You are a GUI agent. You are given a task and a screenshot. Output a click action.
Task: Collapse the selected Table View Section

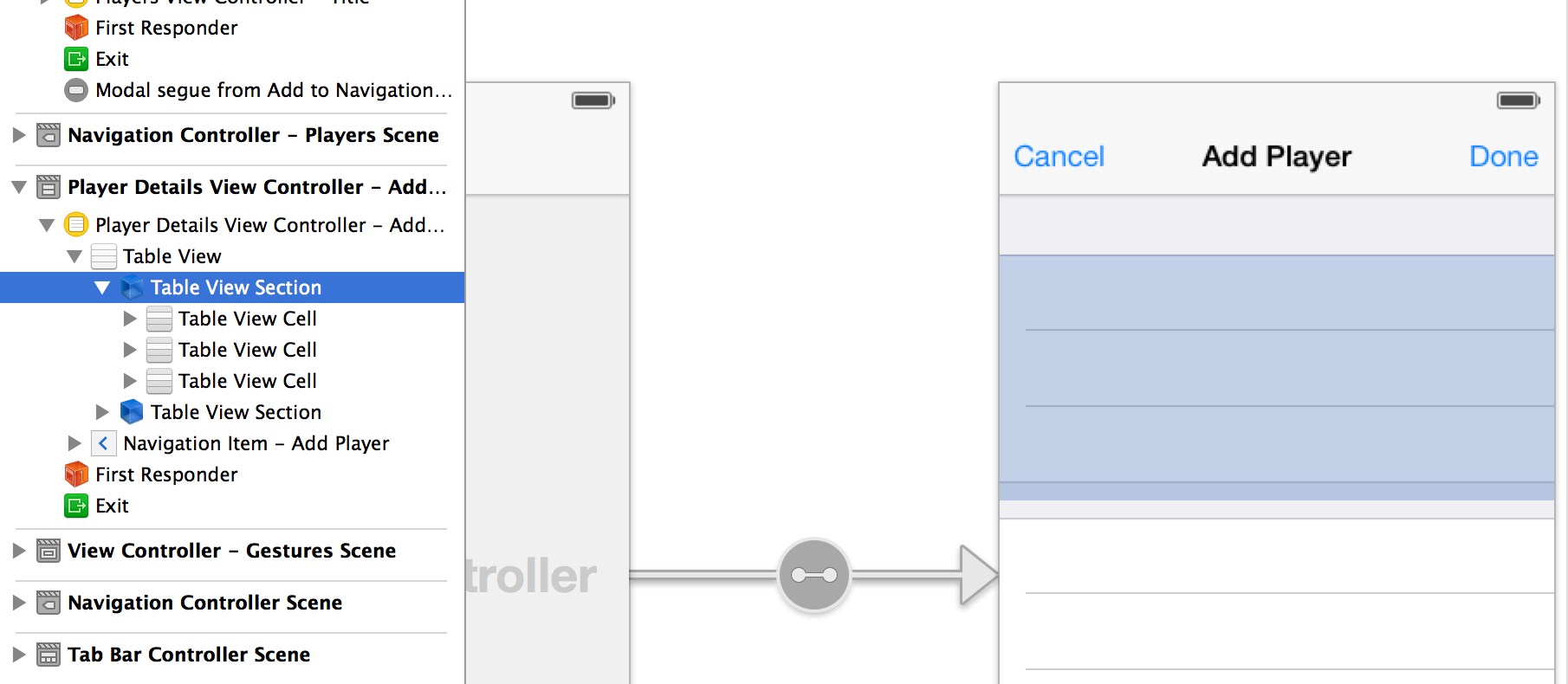click(102, 287)
